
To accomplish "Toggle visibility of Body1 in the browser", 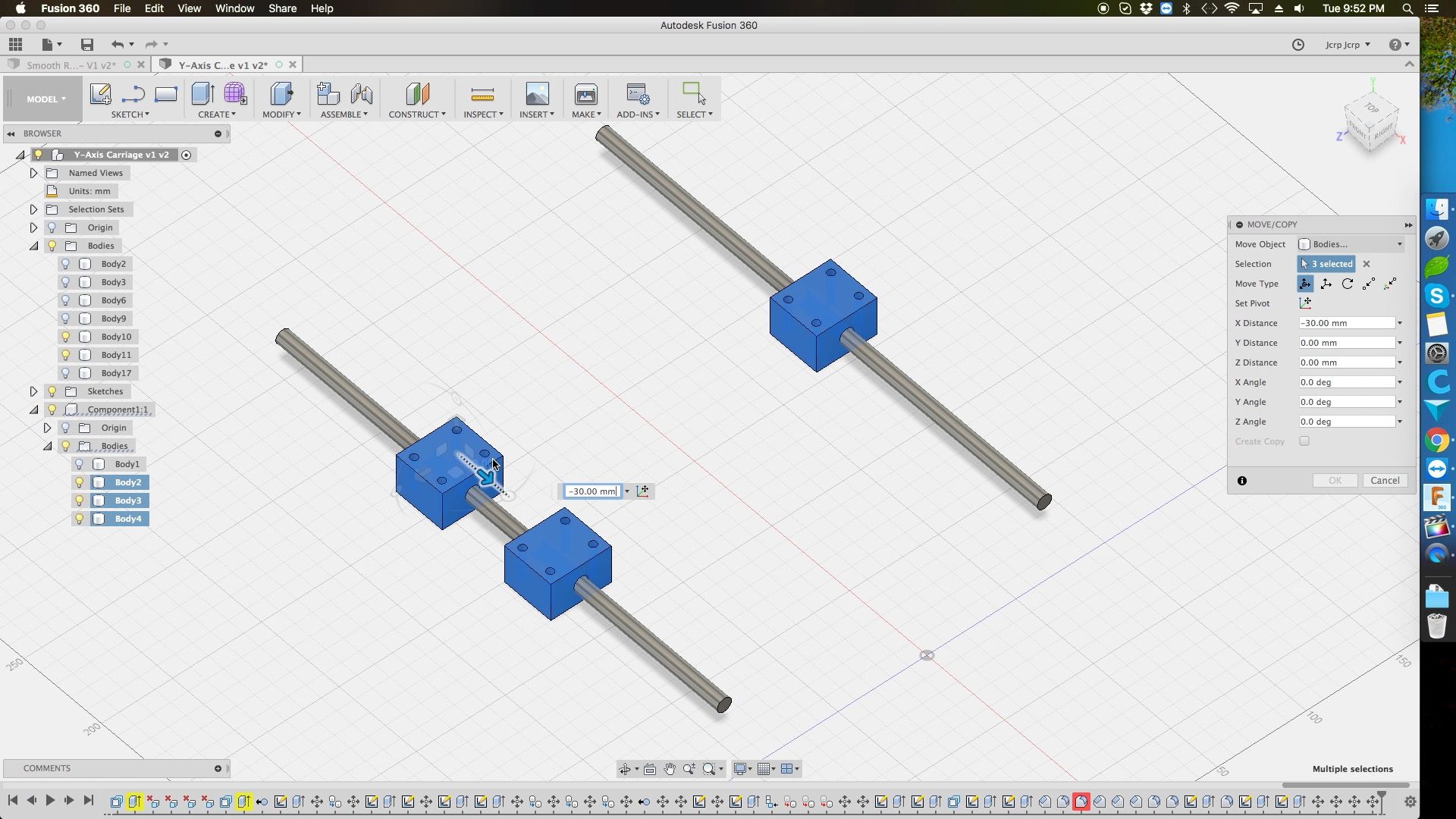I will click(x=80, y=464).
